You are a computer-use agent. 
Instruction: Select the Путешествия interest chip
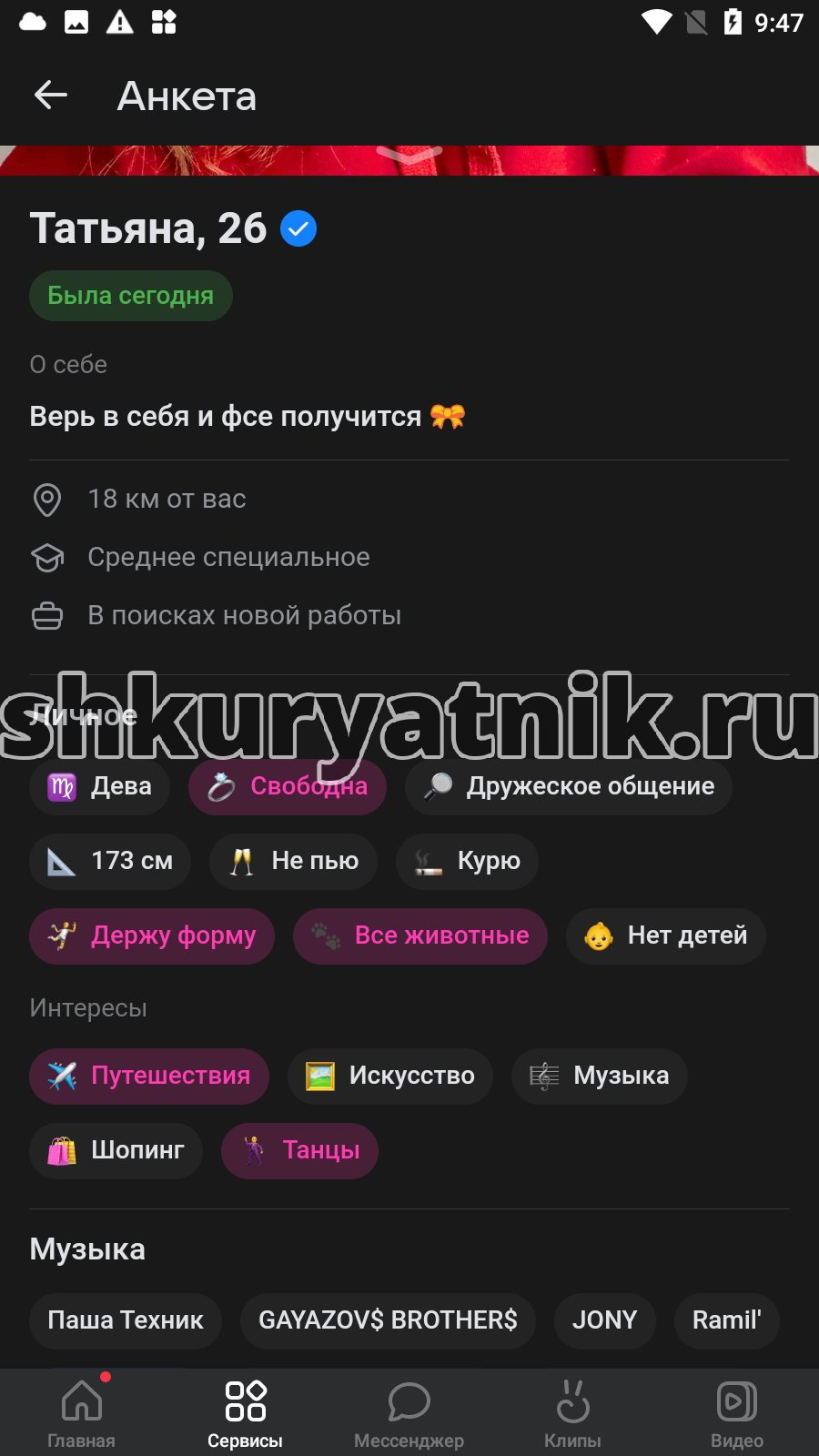(149, 1077)
